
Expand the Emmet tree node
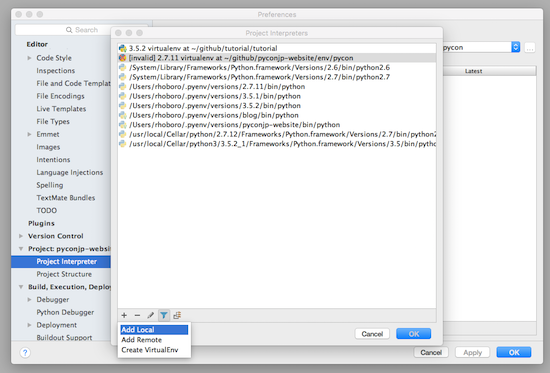(x=29, y=134)
